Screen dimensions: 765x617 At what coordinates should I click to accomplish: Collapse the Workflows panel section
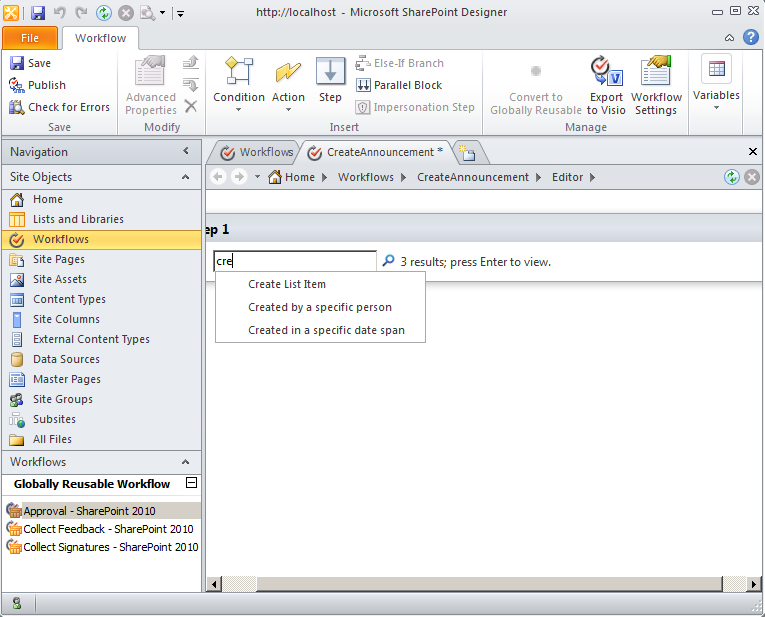(185, 461)
